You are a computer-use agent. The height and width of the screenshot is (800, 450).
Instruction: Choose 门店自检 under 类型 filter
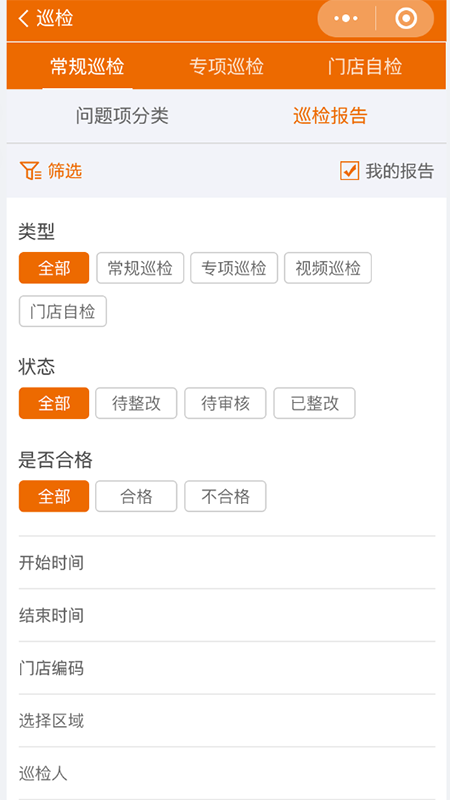click(63, 311)
